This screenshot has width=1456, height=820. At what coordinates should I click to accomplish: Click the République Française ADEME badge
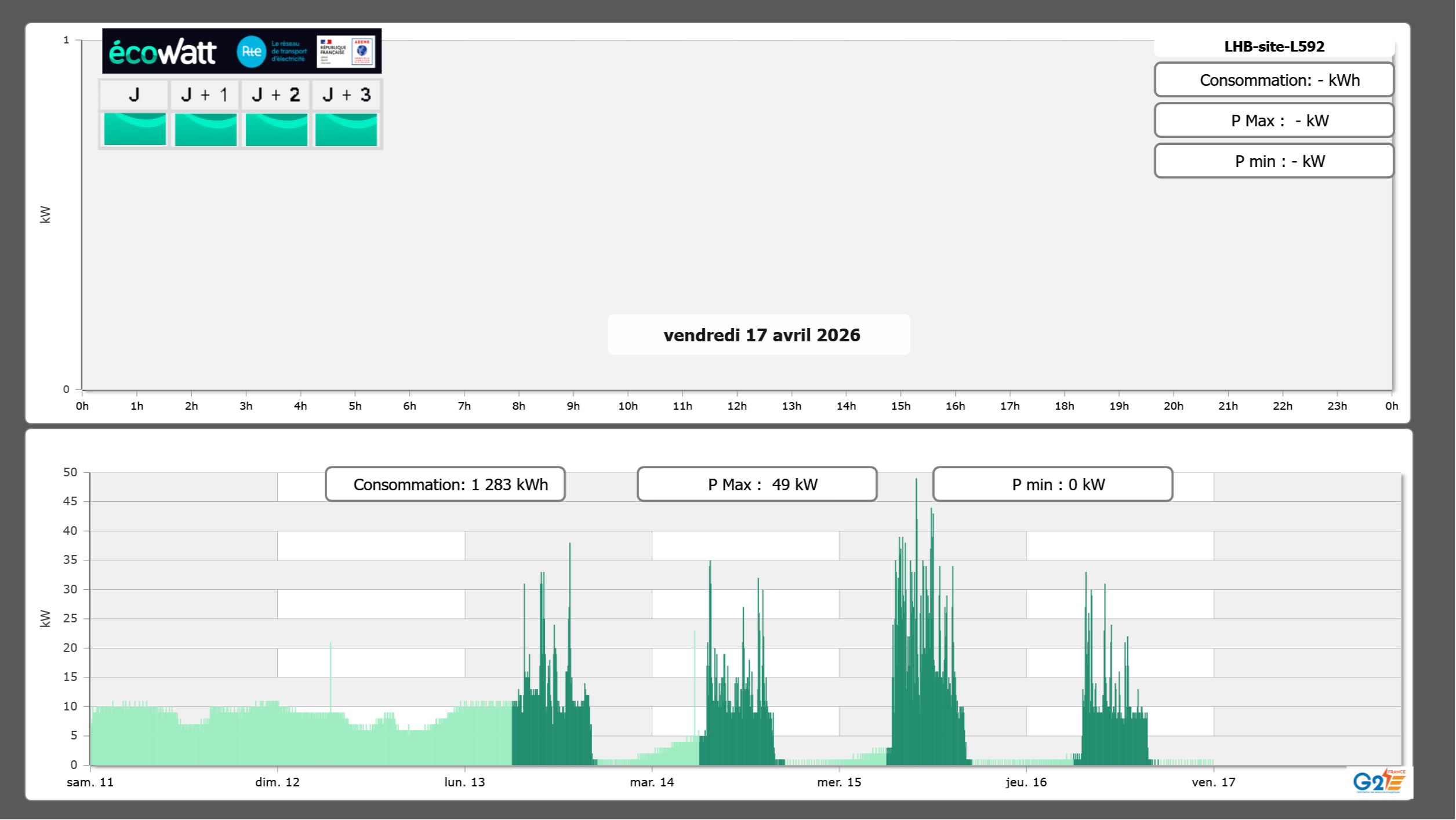tap(346, 52)
